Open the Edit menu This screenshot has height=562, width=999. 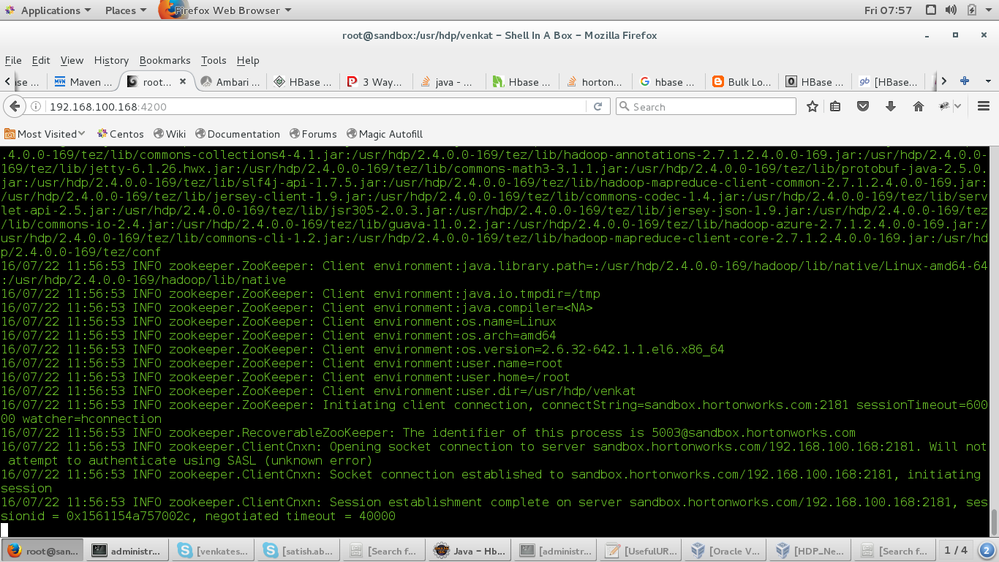point(41,60)
